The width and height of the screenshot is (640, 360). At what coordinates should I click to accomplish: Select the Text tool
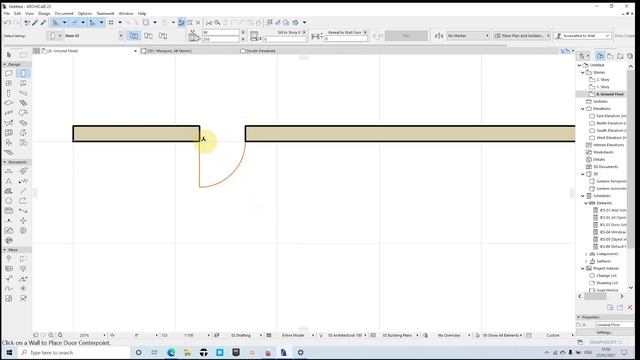tap(9, 181)
